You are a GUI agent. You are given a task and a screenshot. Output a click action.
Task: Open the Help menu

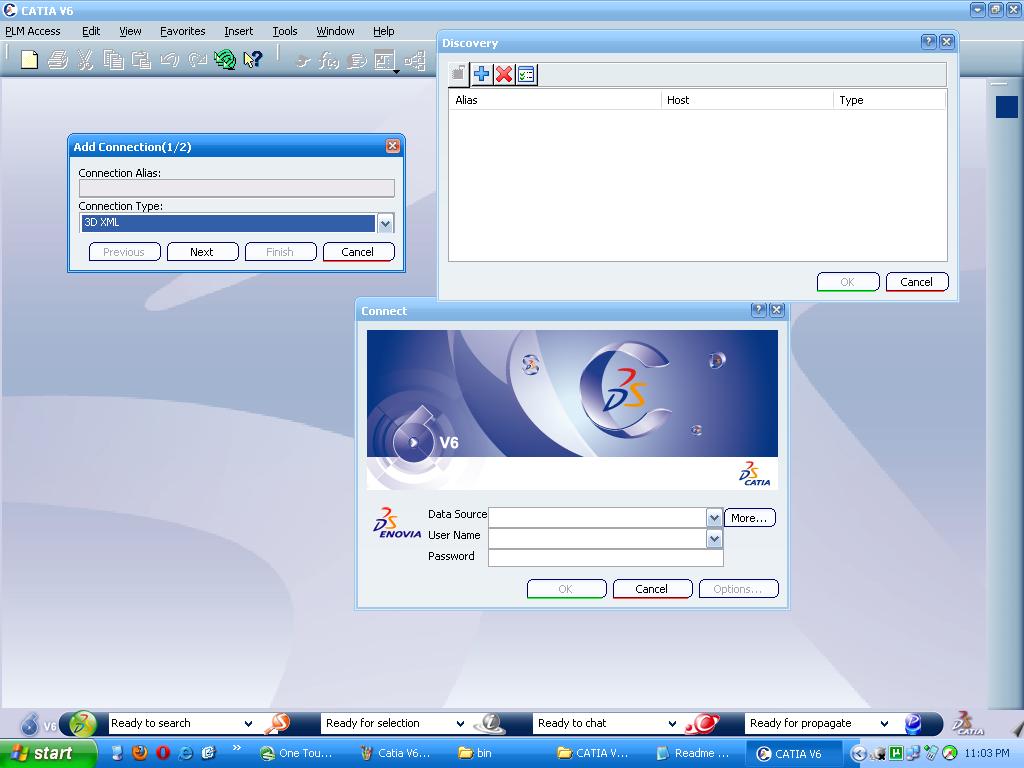pos(383,31)
